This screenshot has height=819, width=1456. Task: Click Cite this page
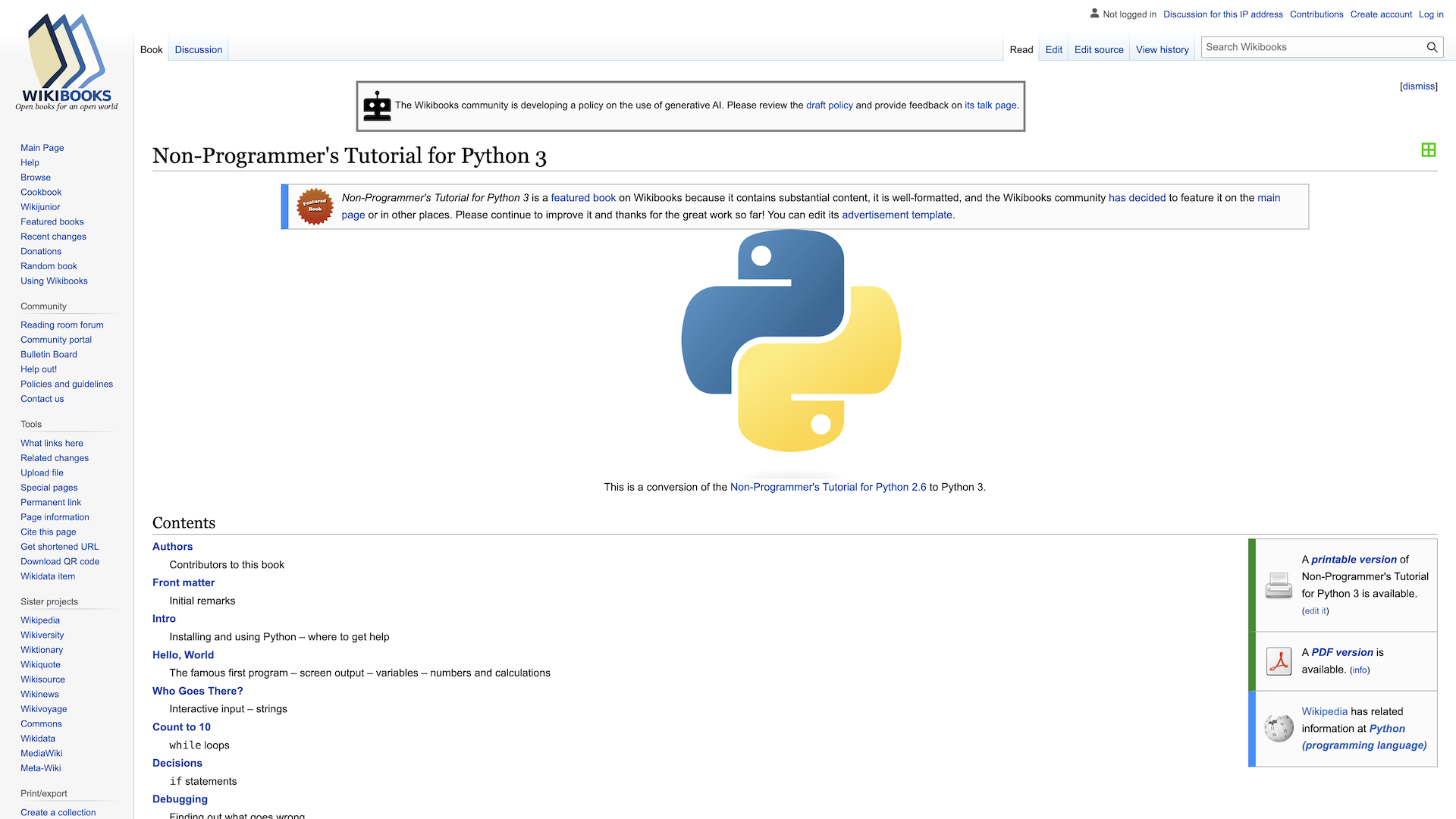tap(49, 532)
